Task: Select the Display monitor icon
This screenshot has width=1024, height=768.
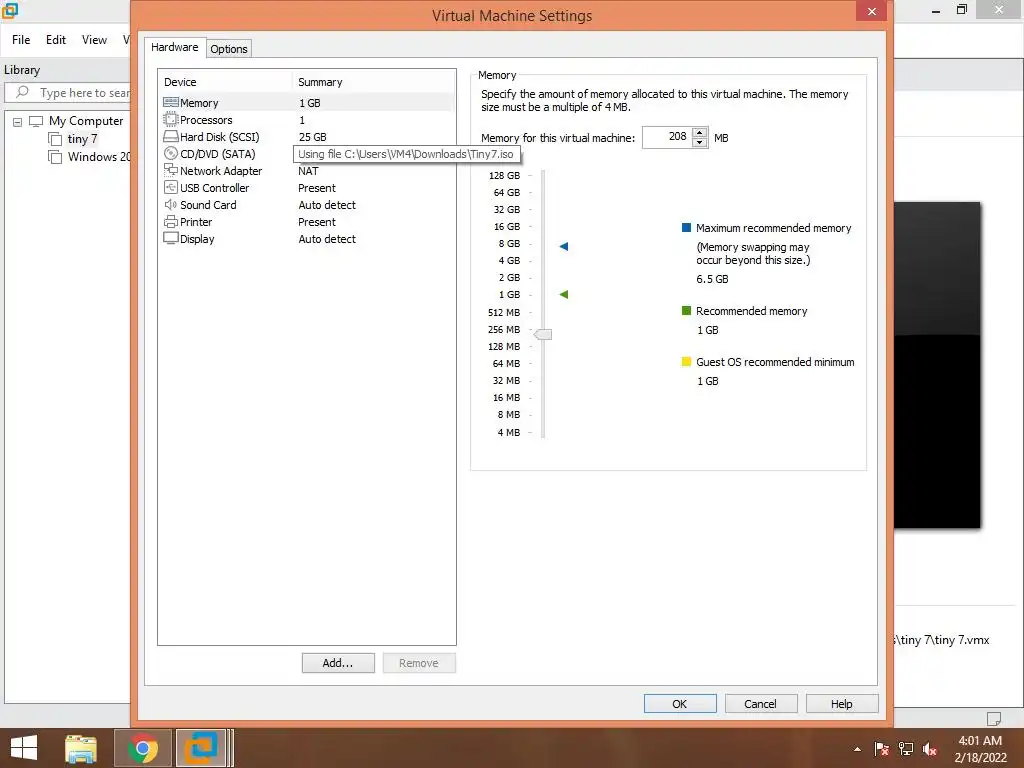Action: tap(170, 238)
